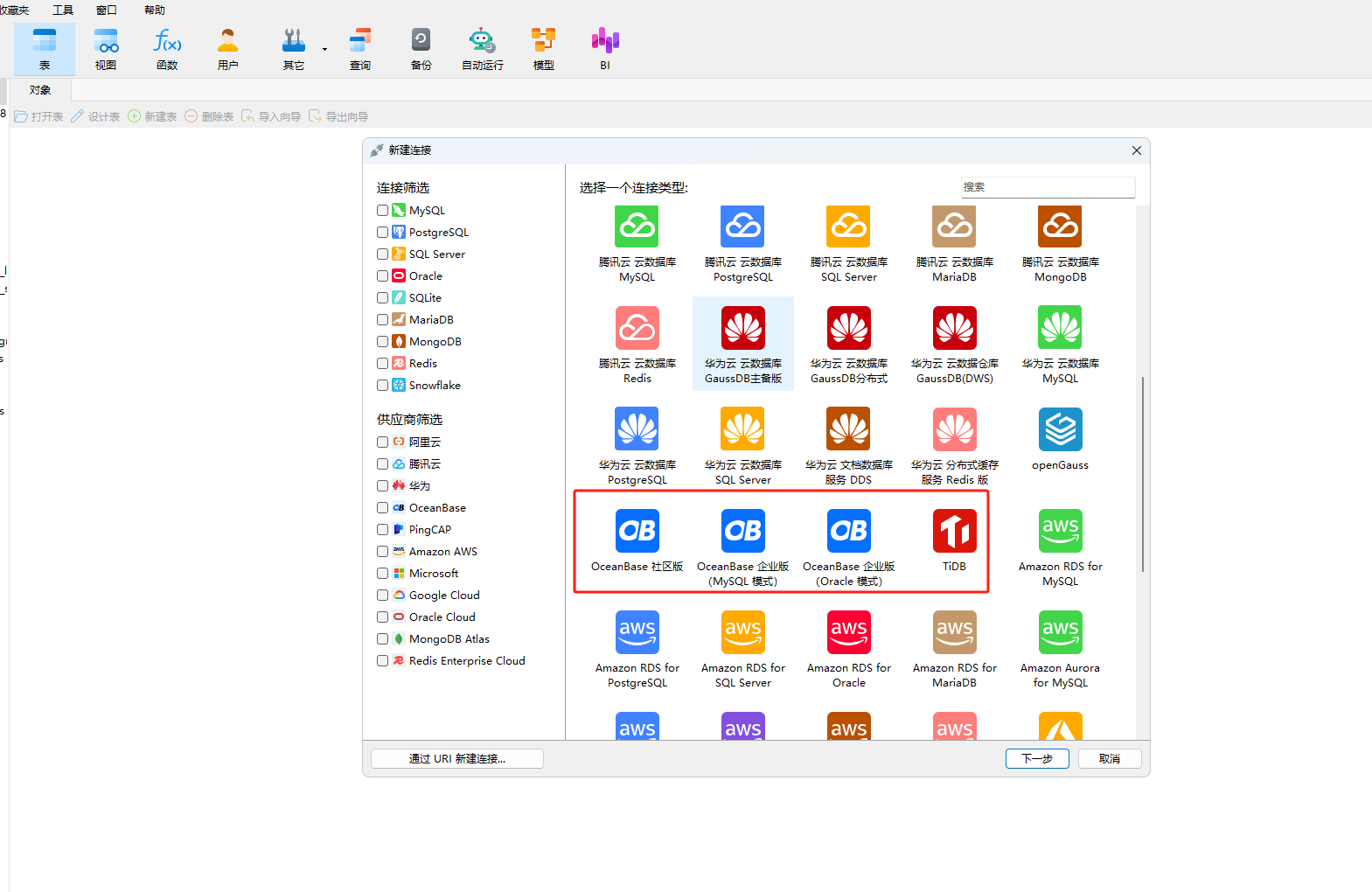Select 华为云 文档数据库服务 DDS connection
The height and width of the screenshot is (892, 1372).
(849, 446)
